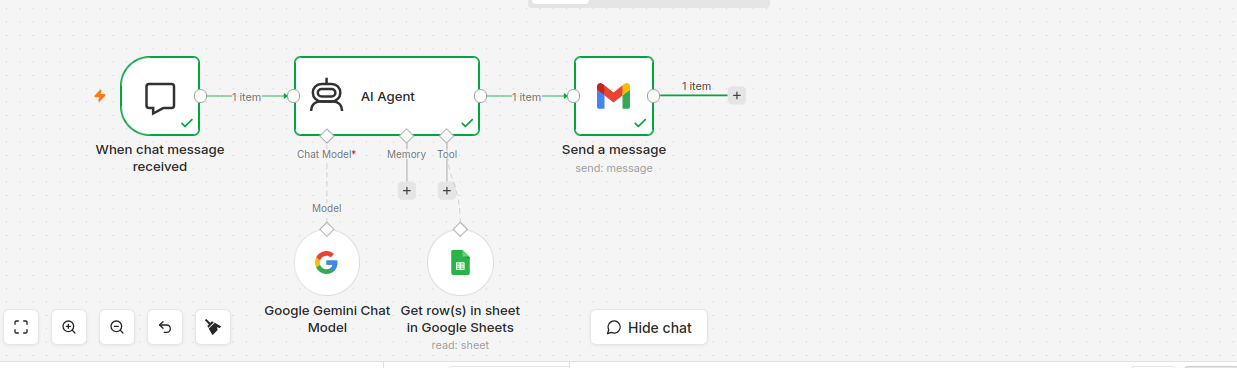Click the Memory diamond connector on AI Agent
The height and width of the screenshot is (368, 1237).
pos(407,135)
